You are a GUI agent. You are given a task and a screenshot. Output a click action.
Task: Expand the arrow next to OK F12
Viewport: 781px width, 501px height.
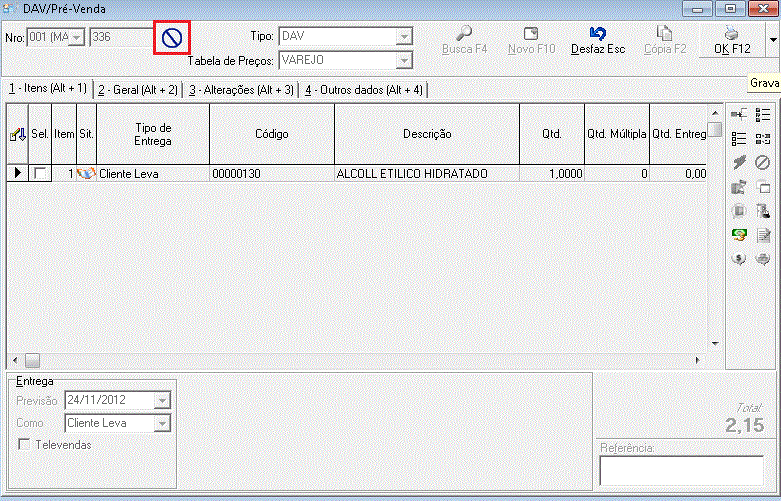(x=772, y=40)
